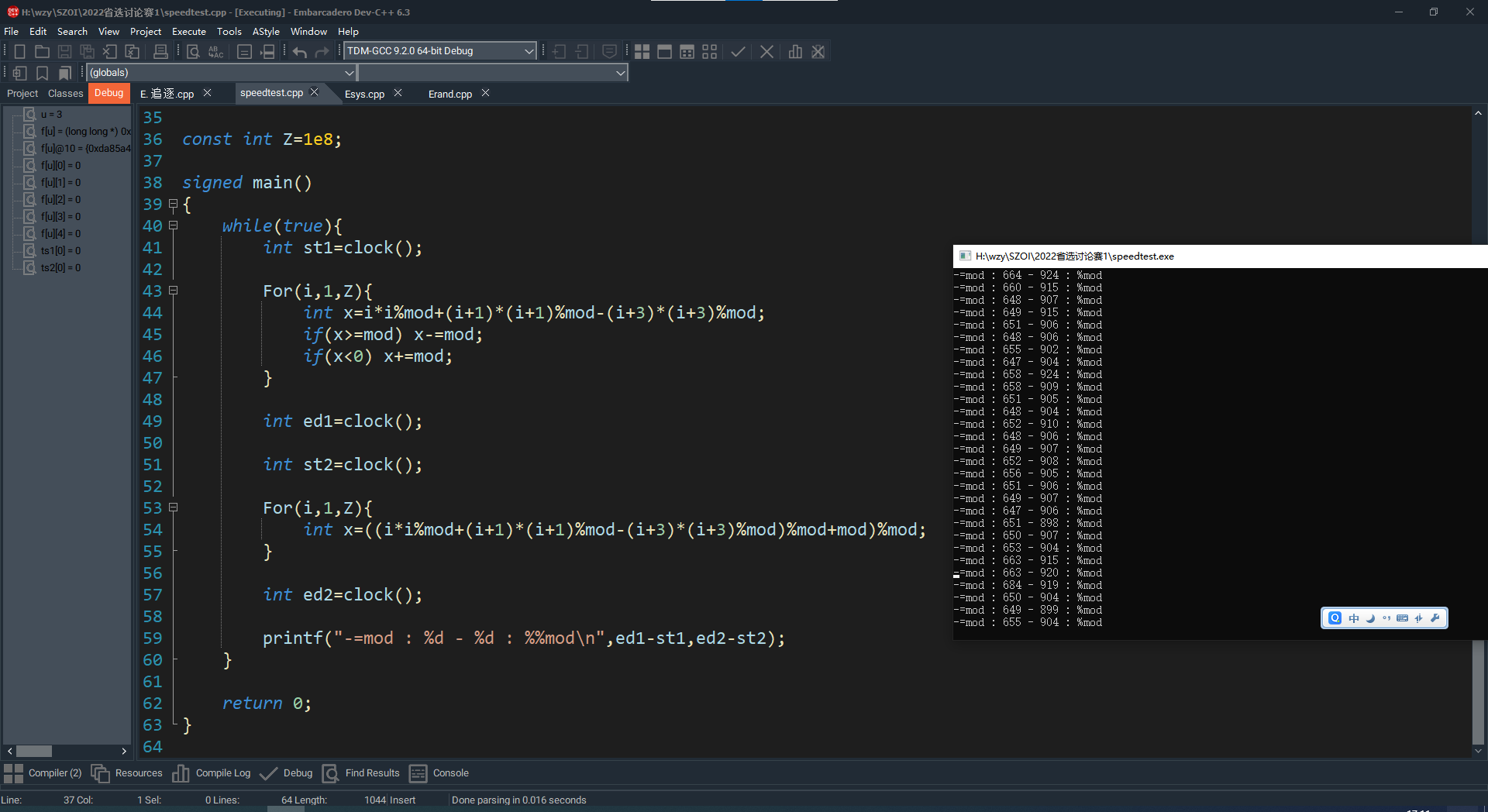
Task: Click the Toggle bookmark icon in second toolbar
Action: point(43,73)
